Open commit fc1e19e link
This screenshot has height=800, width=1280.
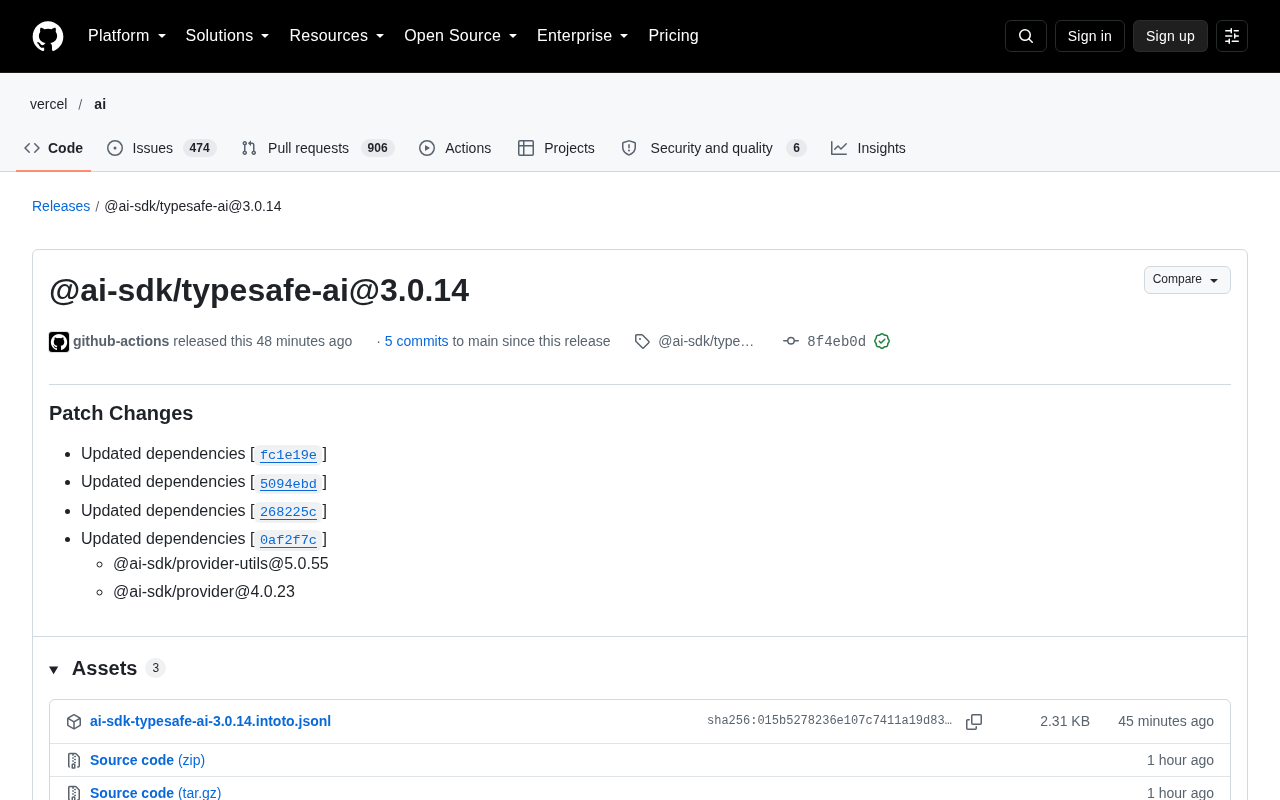288,455
